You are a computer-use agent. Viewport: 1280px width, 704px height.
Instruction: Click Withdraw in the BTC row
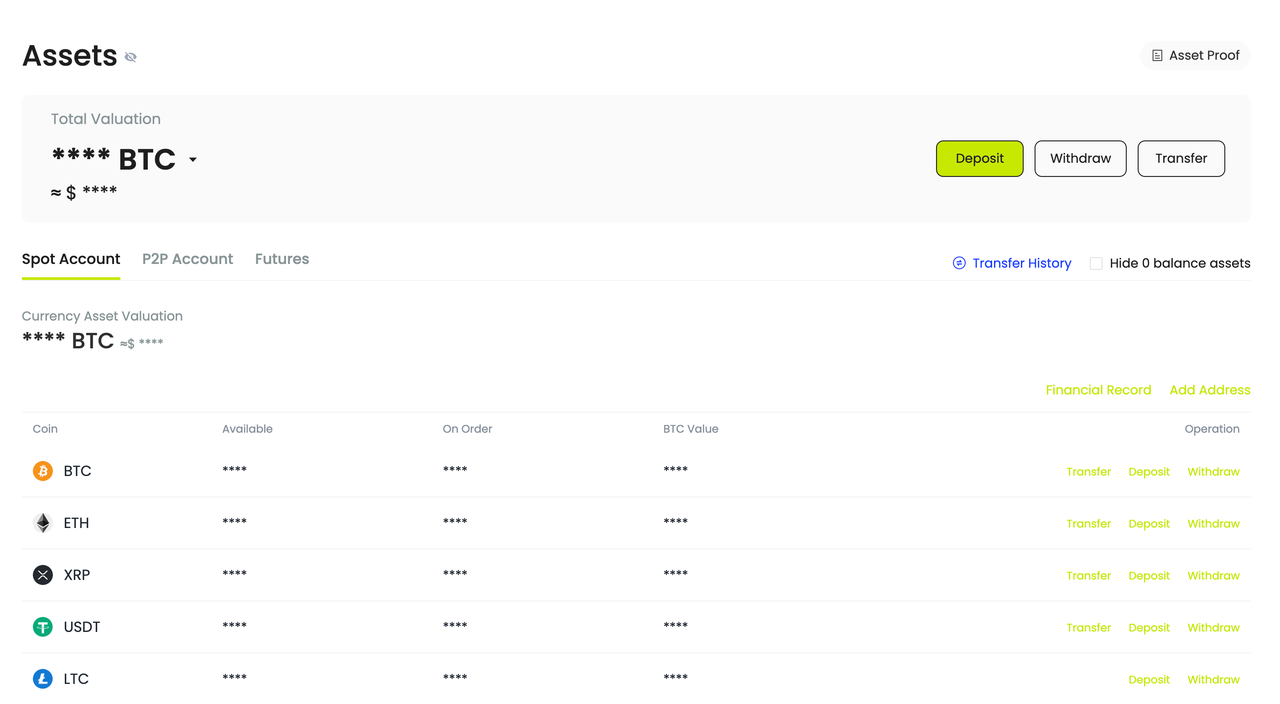[x=1213, y=472]
